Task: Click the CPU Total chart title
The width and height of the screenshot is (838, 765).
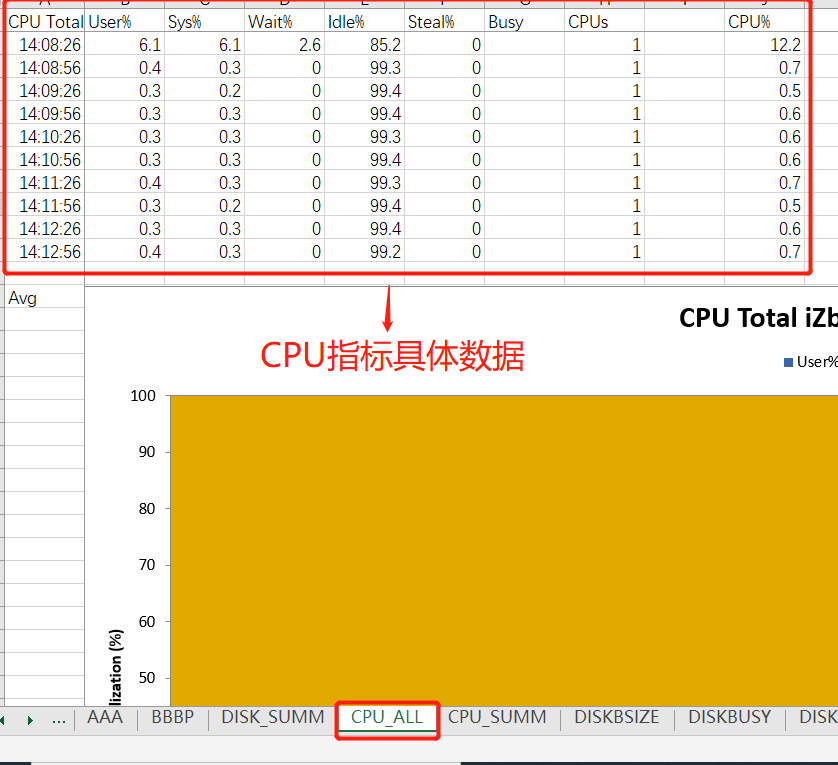Action: [x=758, y=317]
